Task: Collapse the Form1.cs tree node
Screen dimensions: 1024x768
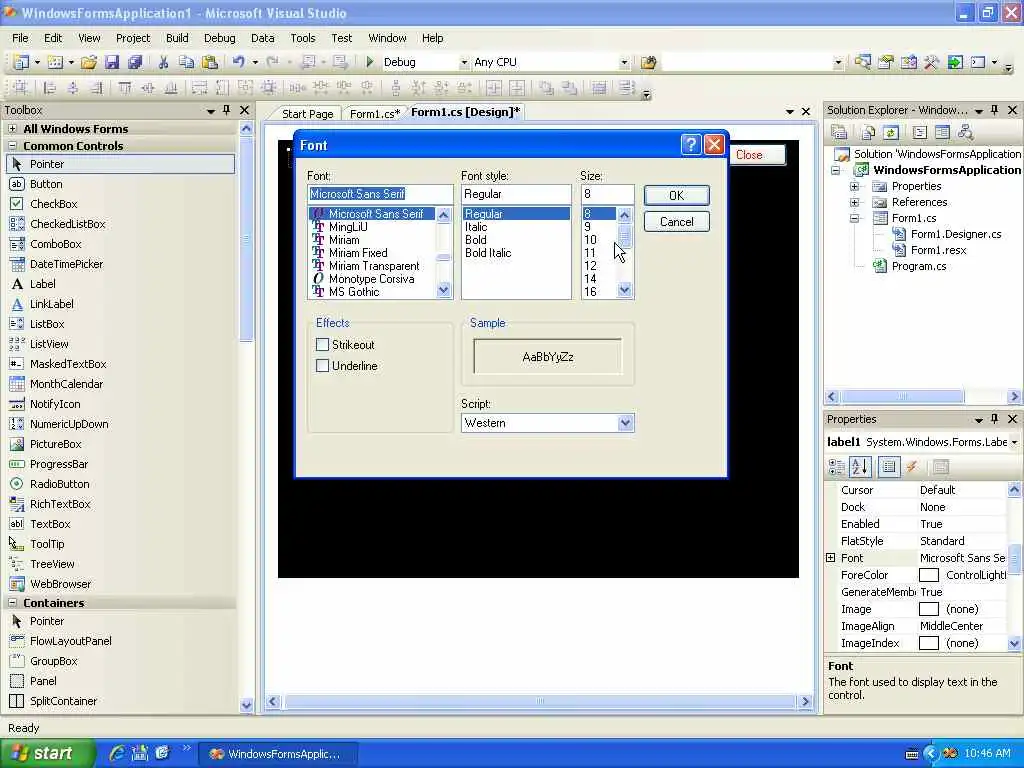Action: point(854,218)
